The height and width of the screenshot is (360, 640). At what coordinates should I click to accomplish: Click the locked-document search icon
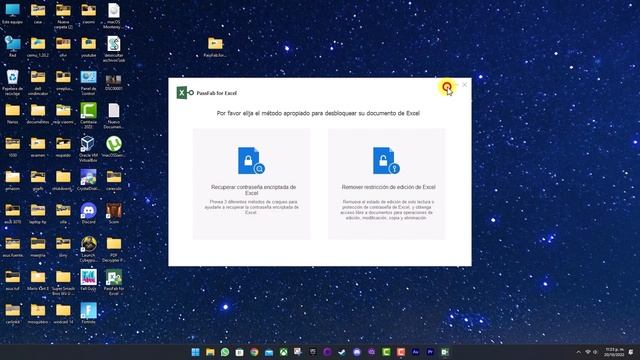pos(251,161)
